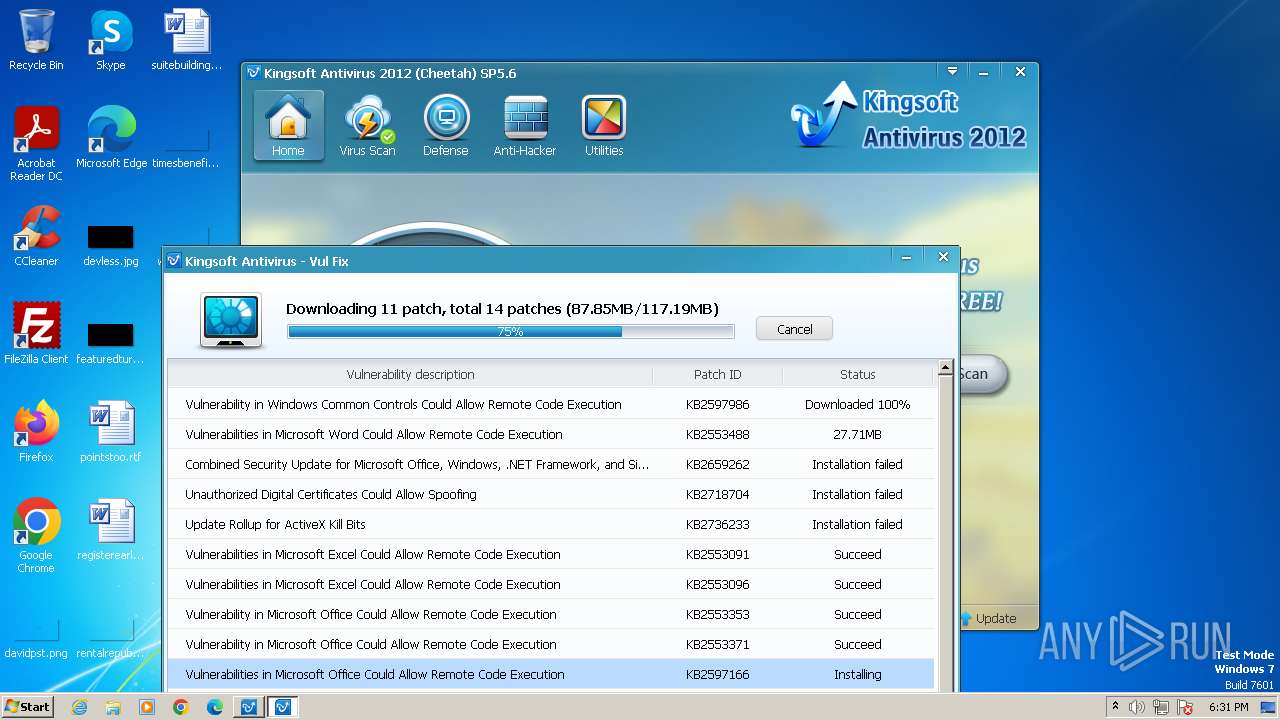The width and height of the screenshot is (1280, 720).
Task: Show hidden system tray icons
Action: 1116,706
